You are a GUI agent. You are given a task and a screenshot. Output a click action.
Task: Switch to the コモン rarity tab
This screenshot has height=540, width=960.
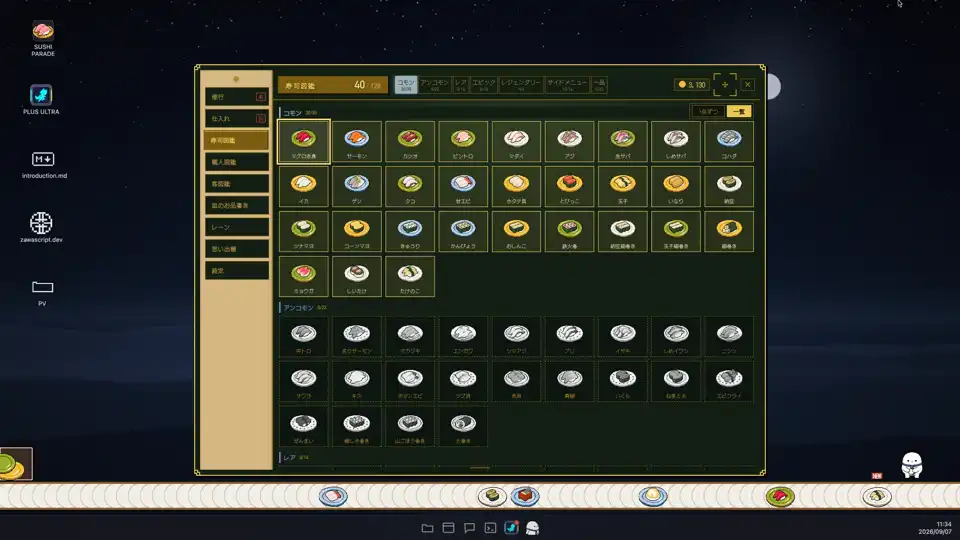406,84
